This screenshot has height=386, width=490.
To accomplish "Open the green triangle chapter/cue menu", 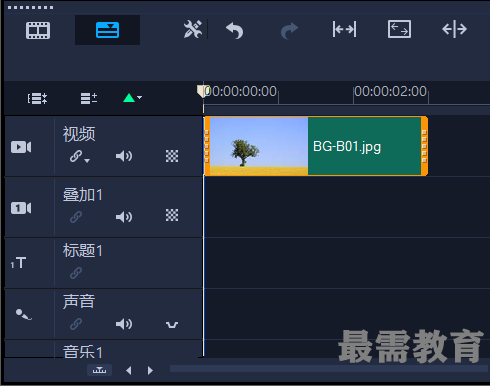I will click(132, 98).
